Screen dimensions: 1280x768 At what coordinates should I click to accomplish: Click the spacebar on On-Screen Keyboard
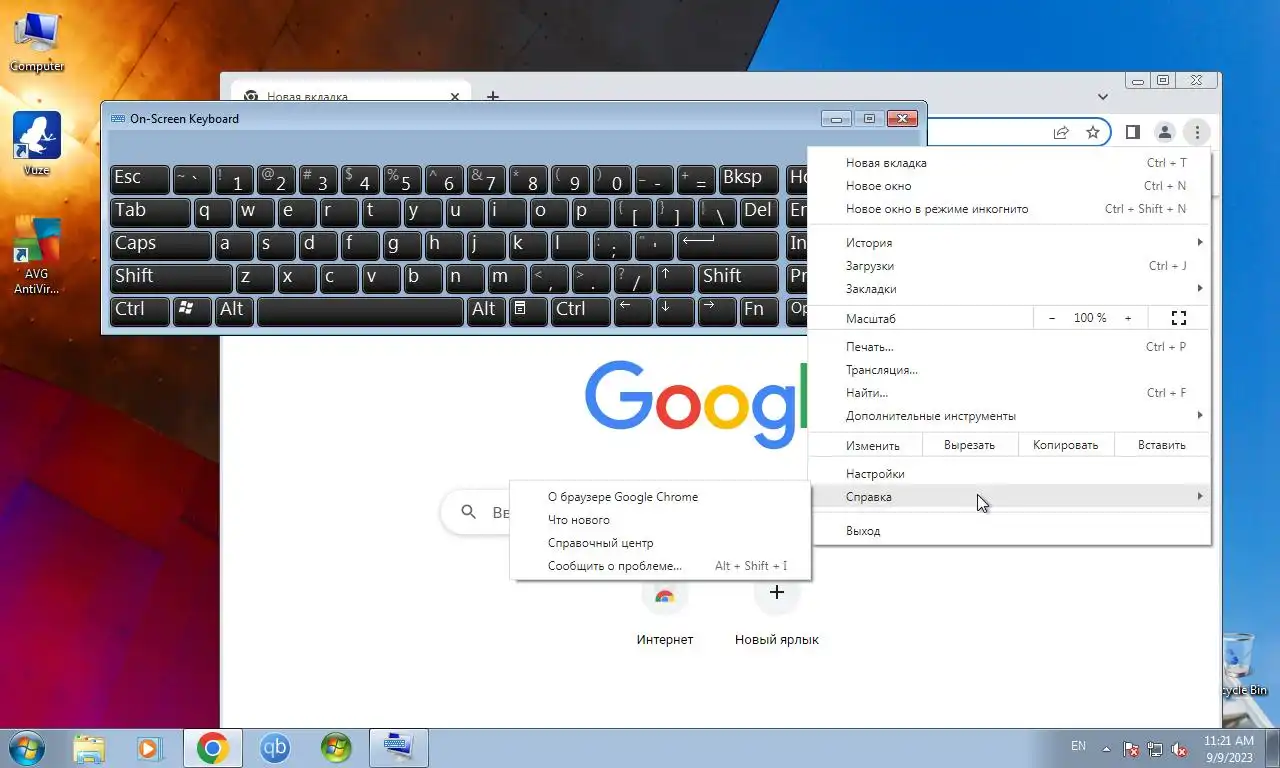coord(360,311)
